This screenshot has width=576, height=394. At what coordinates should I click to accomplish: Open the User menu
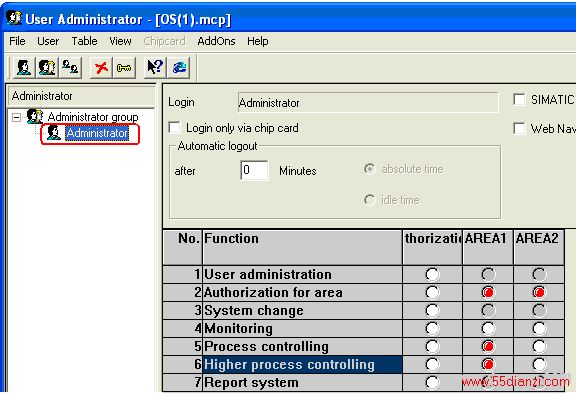click(x=48, y=41)
